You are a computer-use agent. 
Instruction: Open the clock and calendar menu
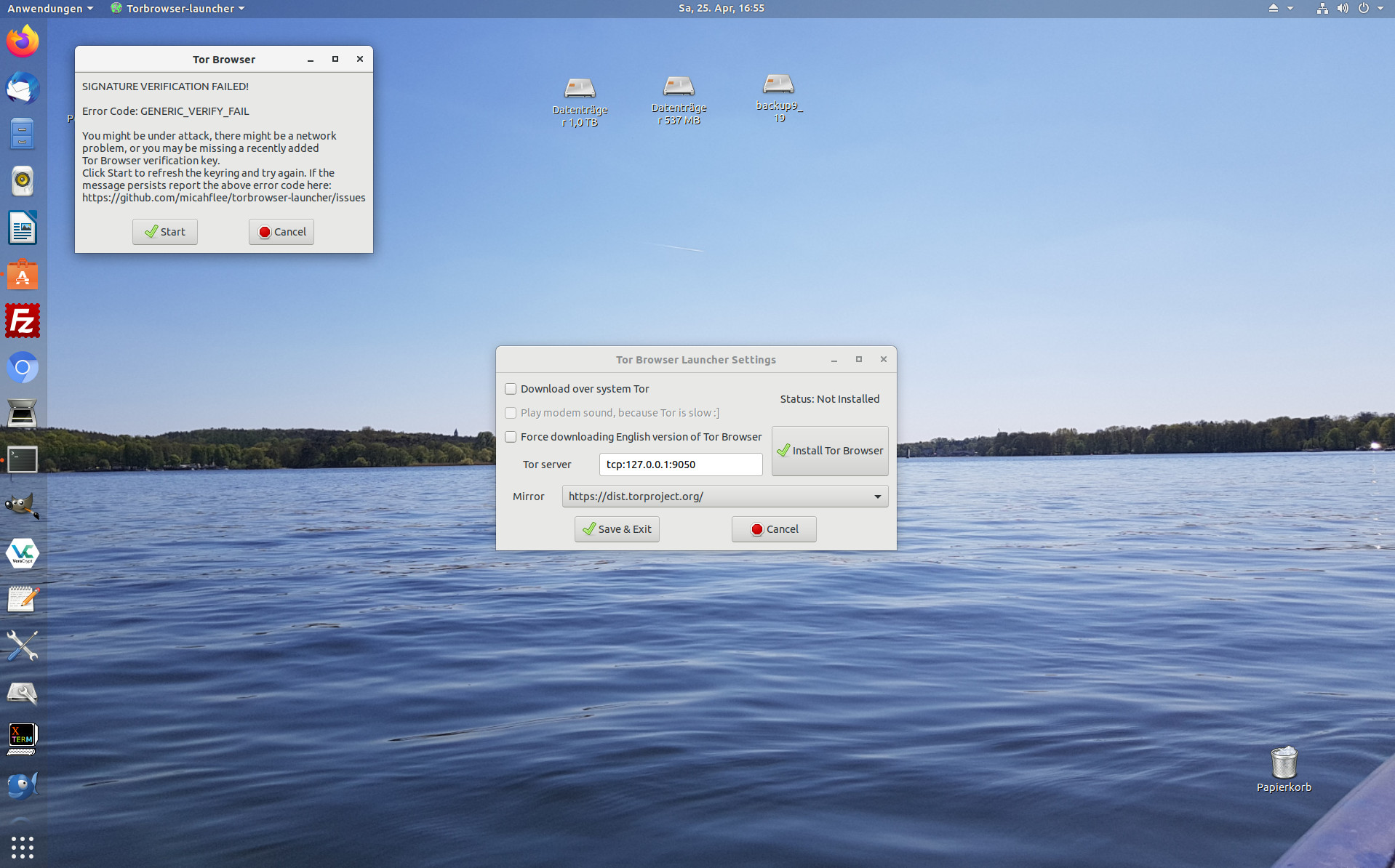[722, 8]
